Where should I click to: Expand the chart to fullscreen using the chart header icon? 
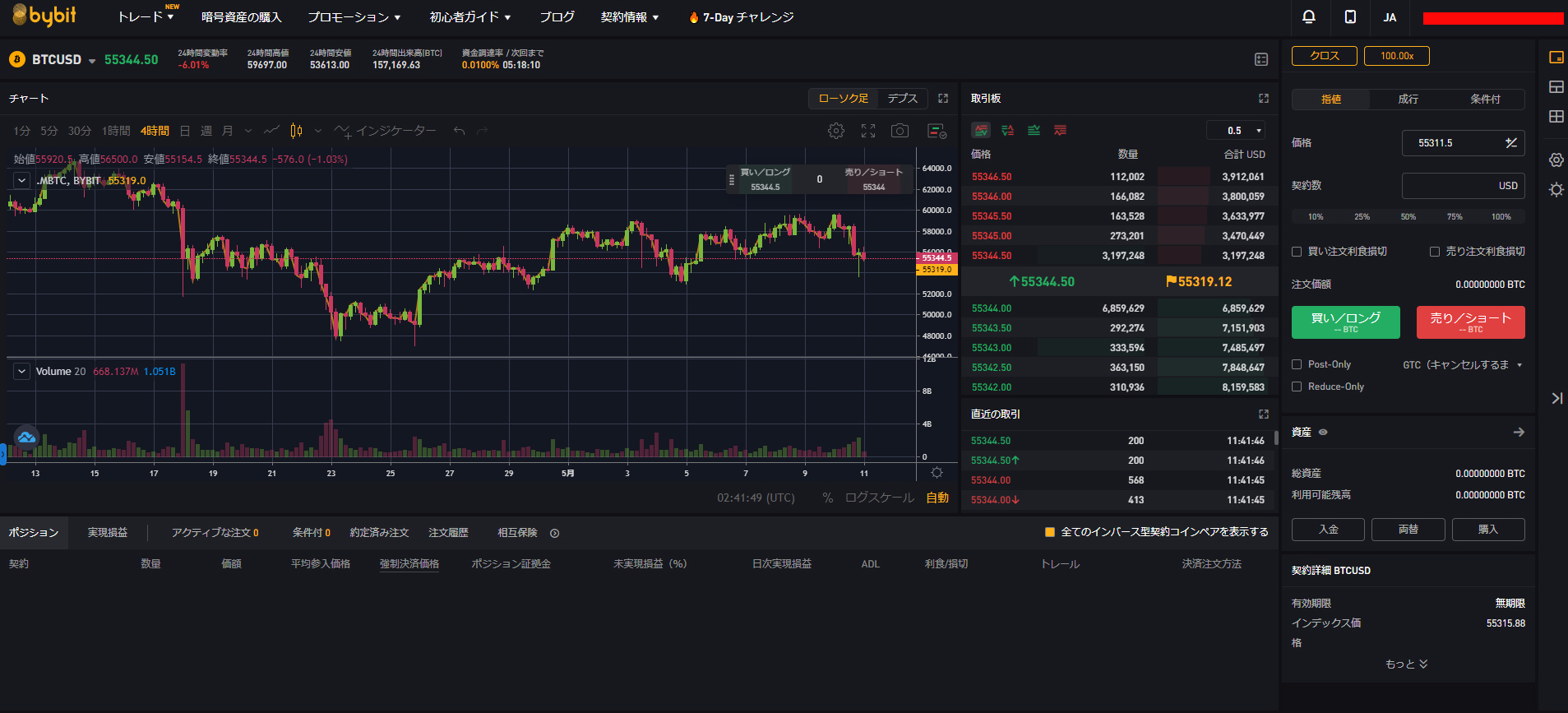point(943,98)
